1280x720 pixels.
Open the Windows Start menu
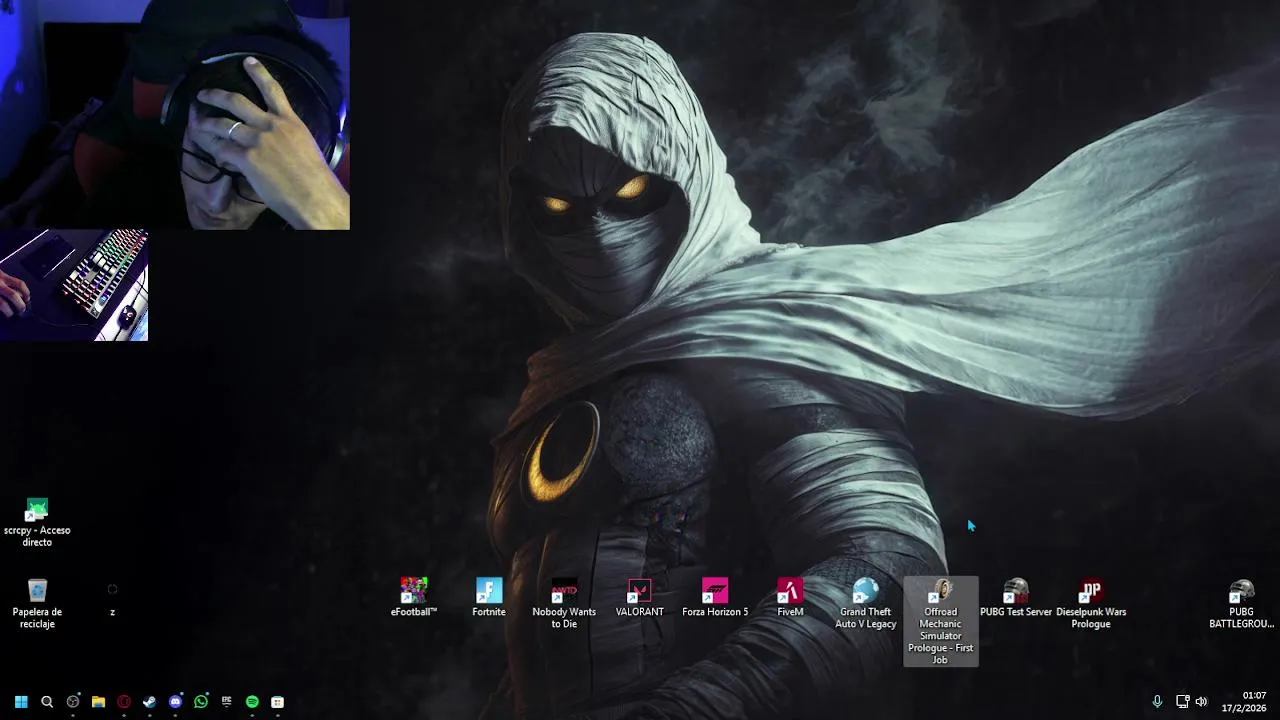pos(21,702)
